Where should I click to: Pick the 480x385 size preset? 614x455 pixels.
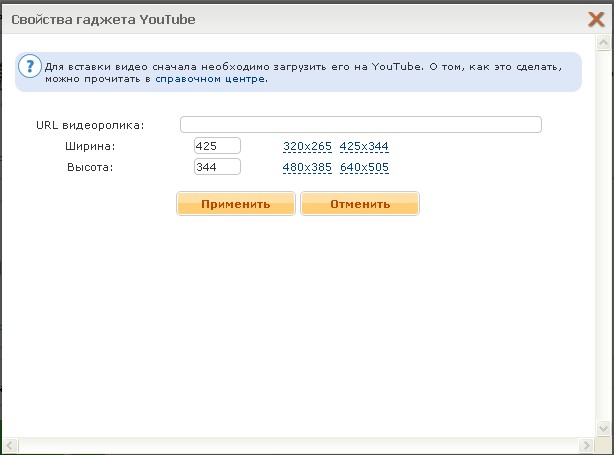tap(307, 167)
